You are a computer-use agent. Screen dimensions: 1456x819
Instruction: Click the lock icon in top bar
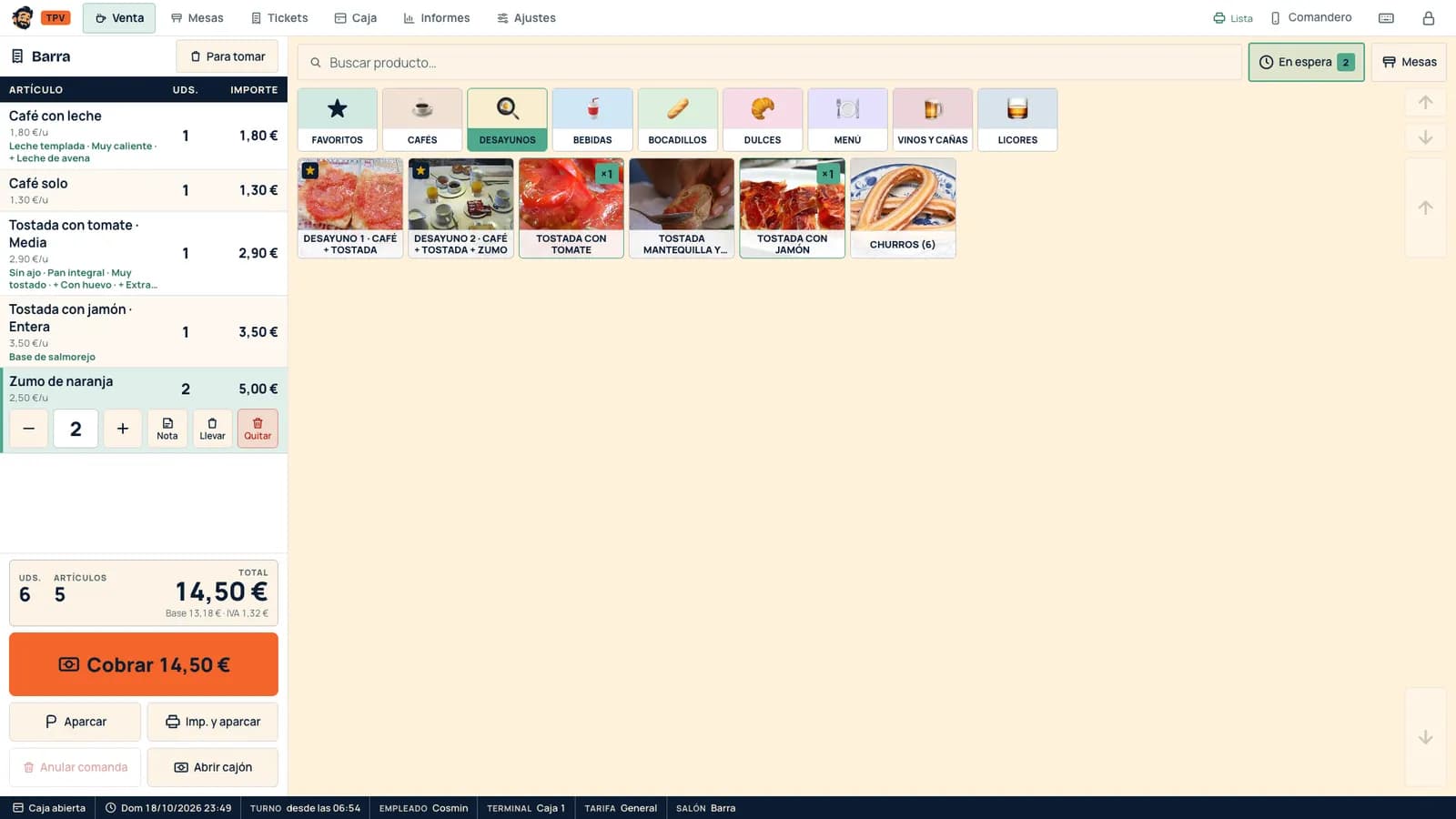coord(1428,18)
